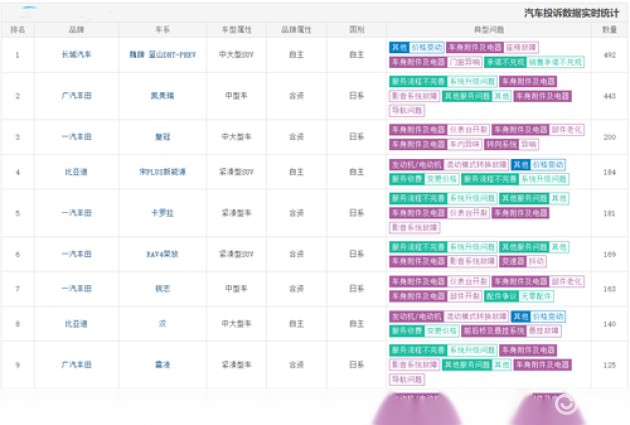630x425 pixels.
Task: Select 仪表台开裂 tag in the 卡罗拉 row
Action: (468, 213)
